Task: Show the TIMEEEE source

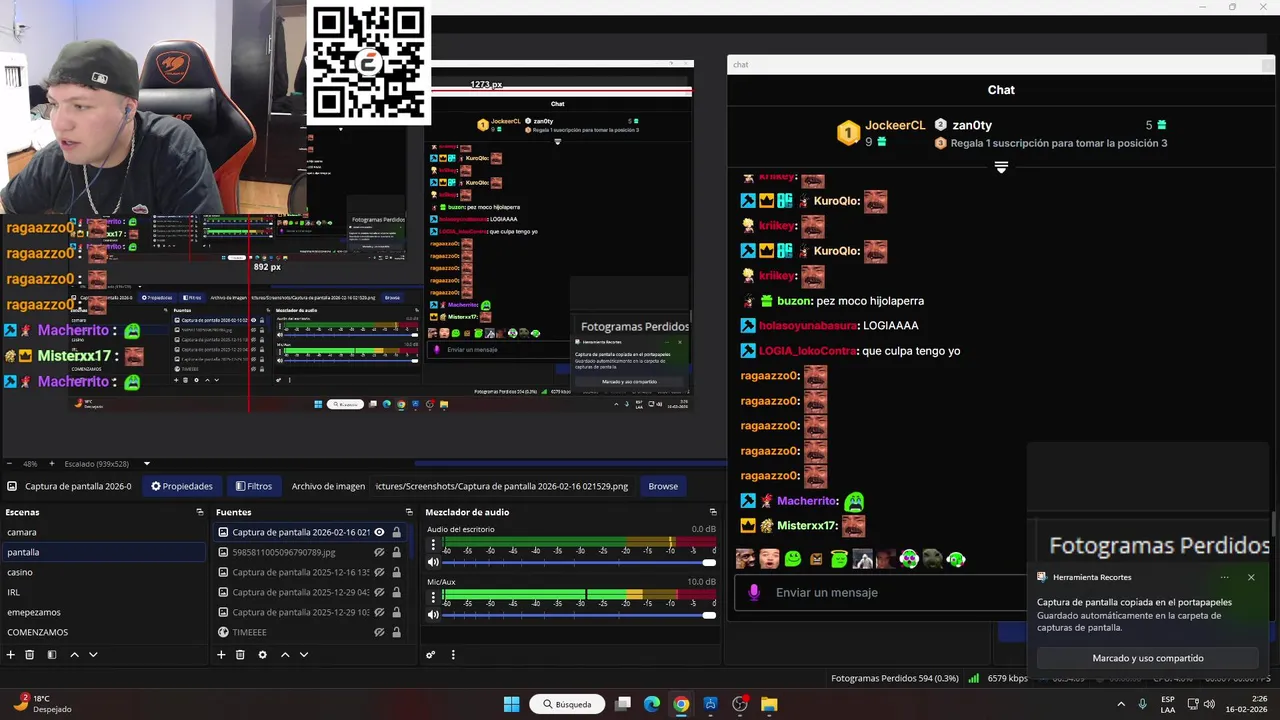Action: tap(379, 632)
